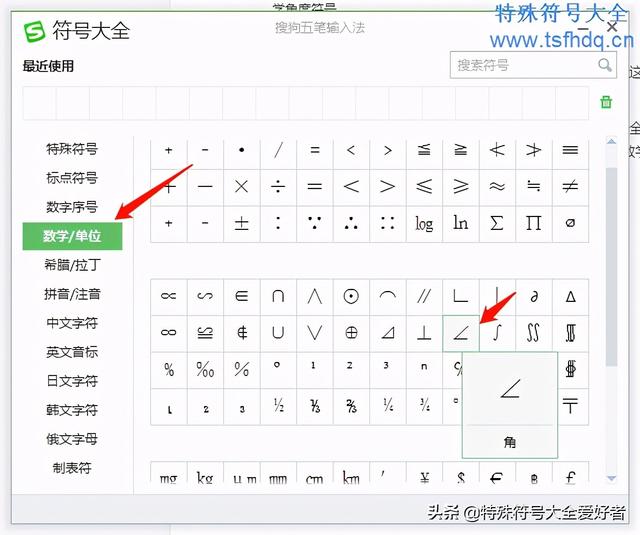Insert the product symbol Π
Image resolution: width=640 pixels, height=535 pixels.
pyautogui.click(x=533, y=224)
